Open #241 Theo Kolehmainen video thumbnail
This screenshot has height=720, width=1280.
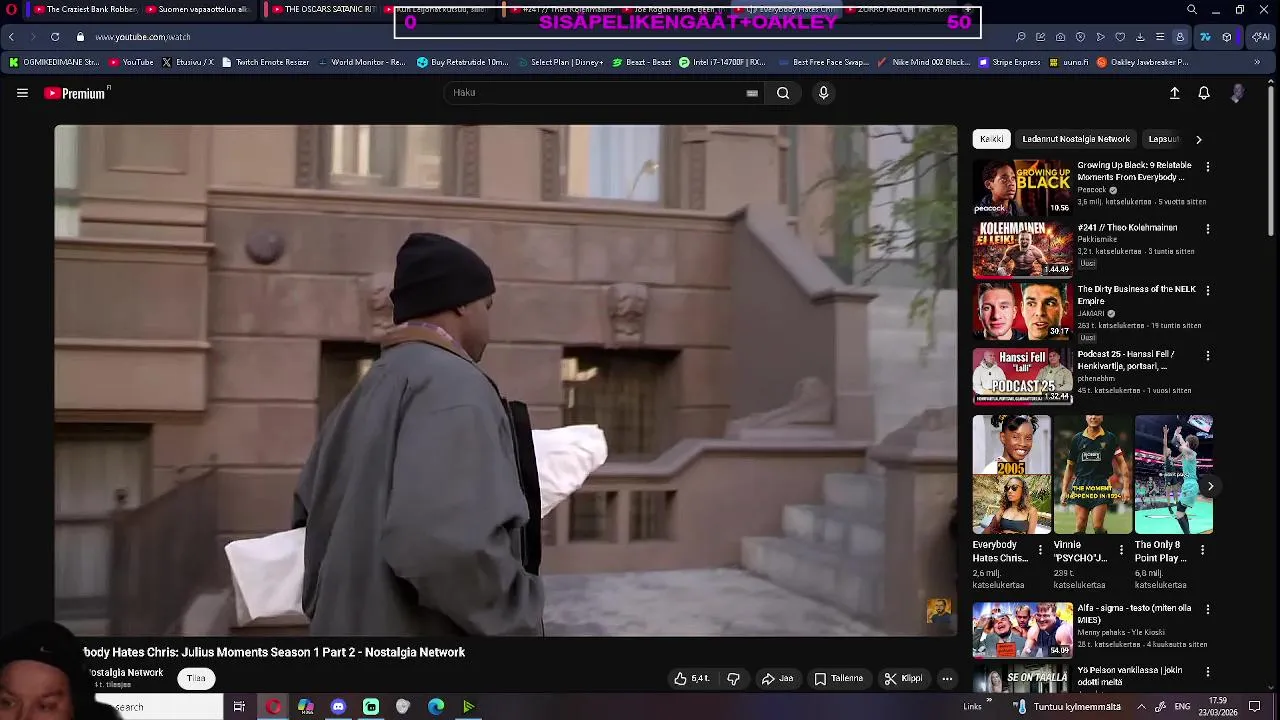click(1022, 249)
